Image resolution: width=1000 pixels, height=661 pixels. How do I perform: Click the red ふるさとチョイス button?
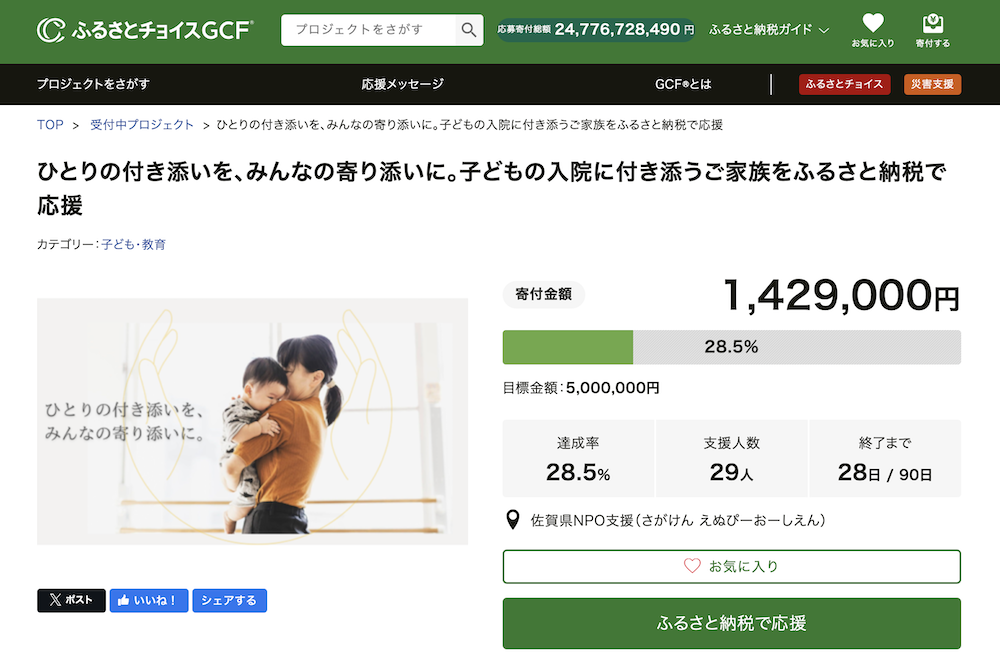point(845,84)
